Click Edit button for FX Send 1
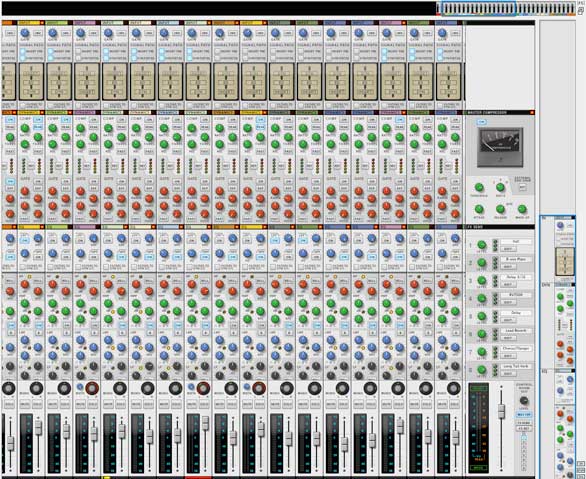 [508, 249]
